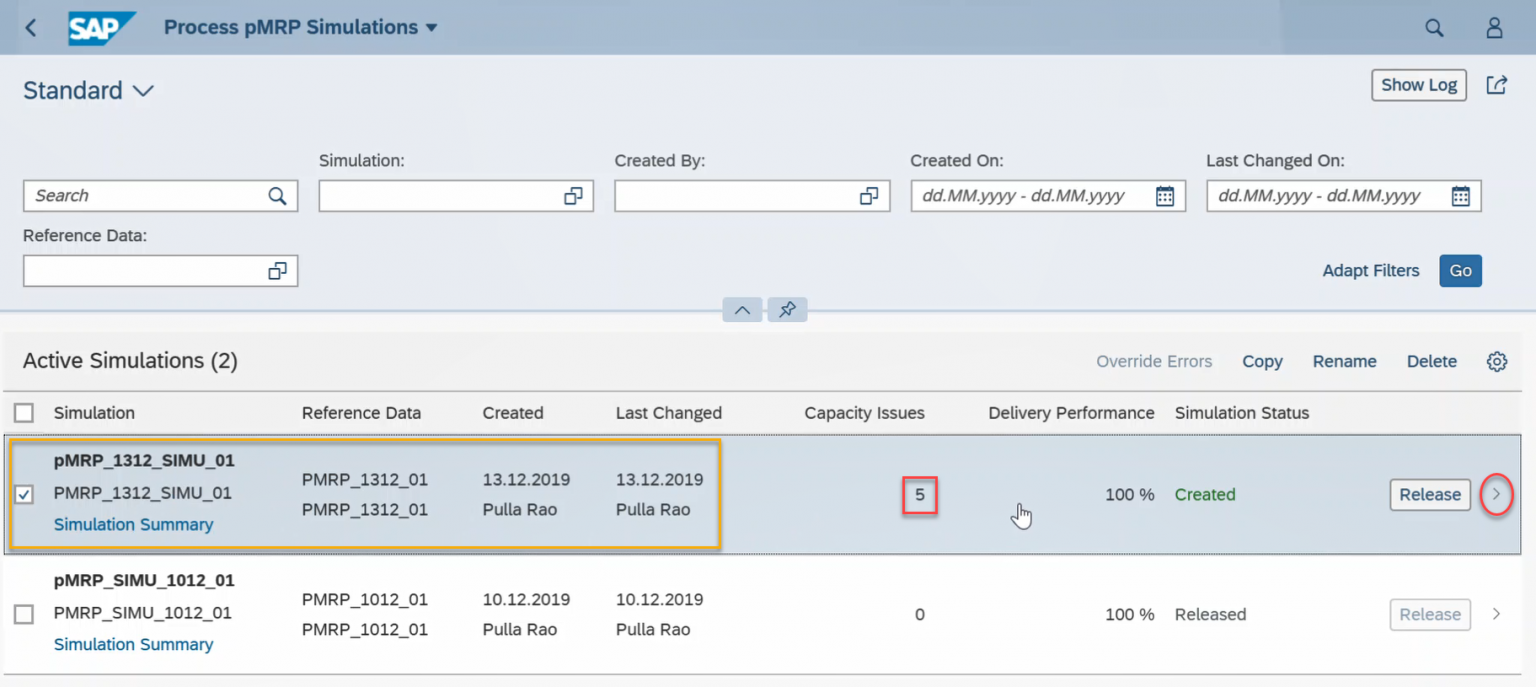Image resolution: width=1536 pixels, height=687 pixels.
Task: Collapse the filter bar with the chevron
Action: pyautogui.click(x=741, y=309)
